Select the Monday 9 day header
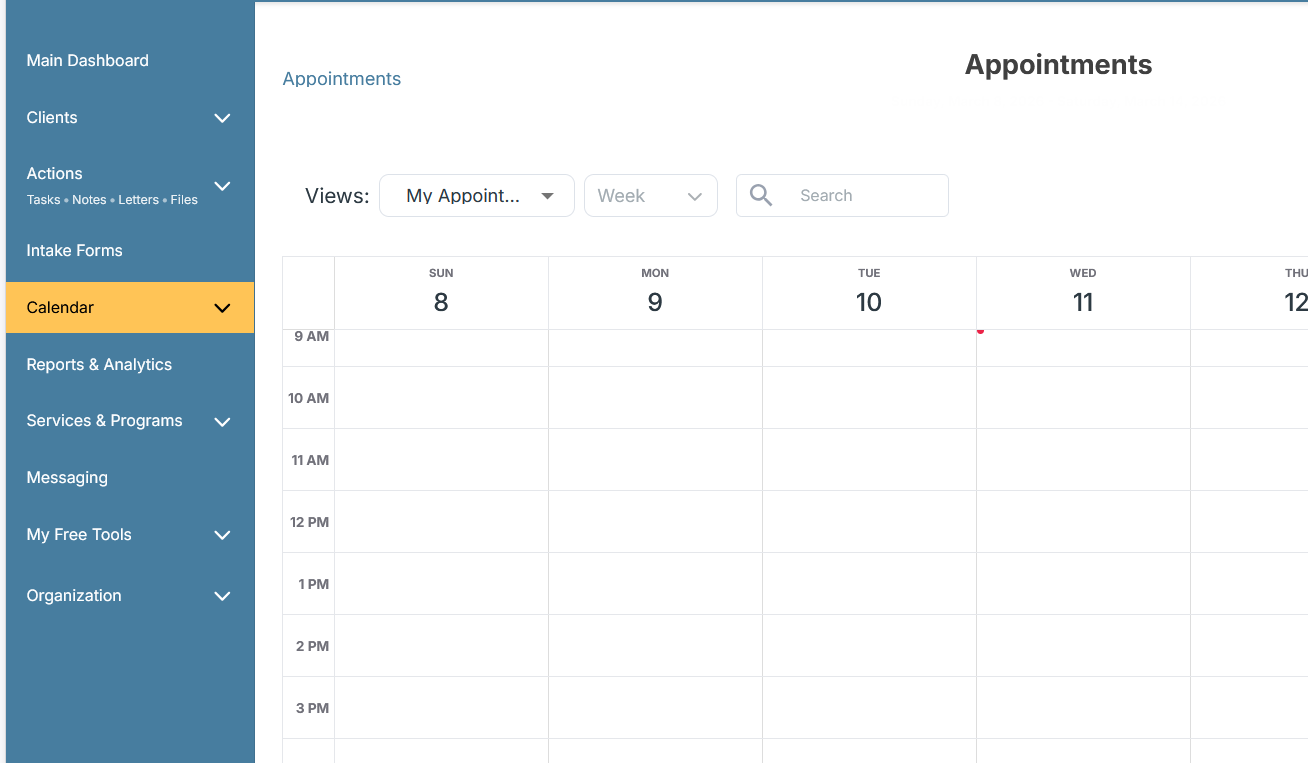 (655, 292)
